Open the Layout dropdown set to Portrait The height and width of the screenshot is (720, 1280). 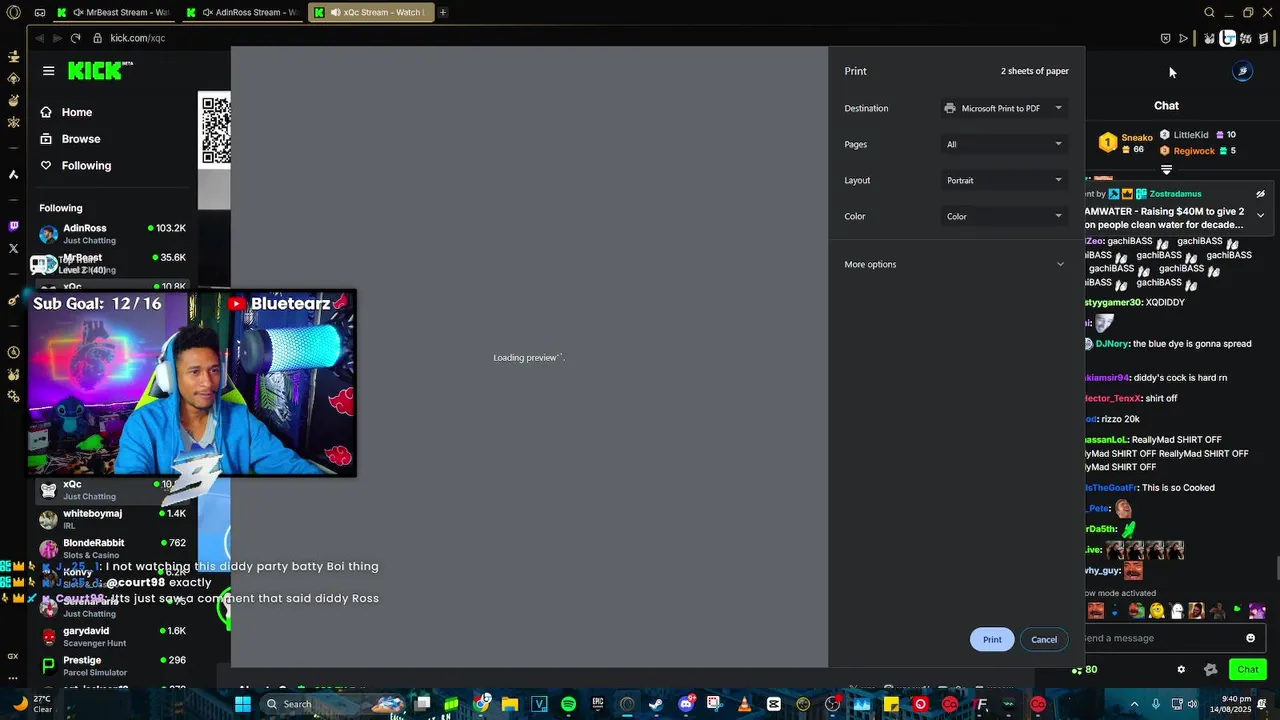pos(1004,180)
